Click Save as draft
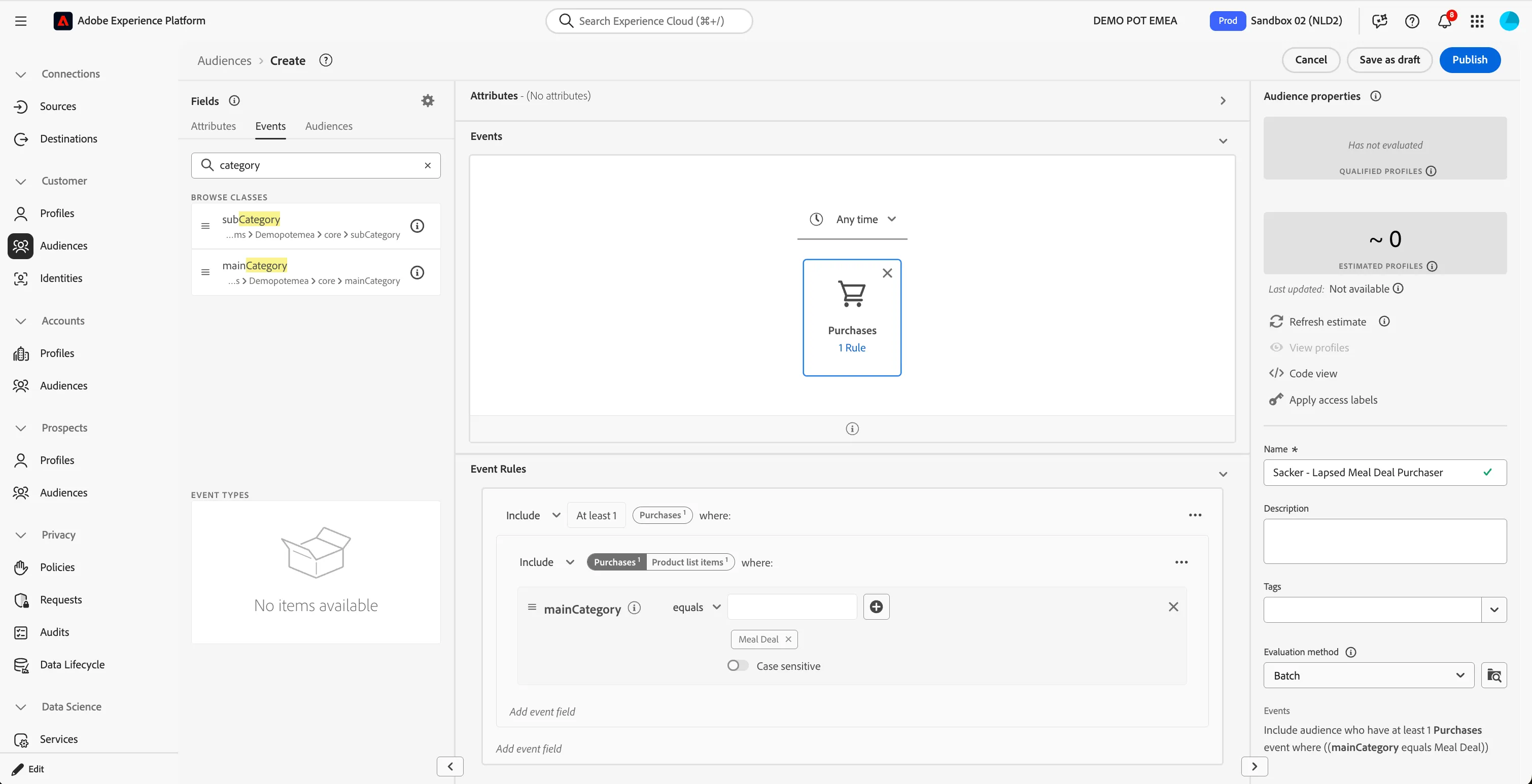The width and height of the screenshot is (1532, 784). coord(1389,59)
